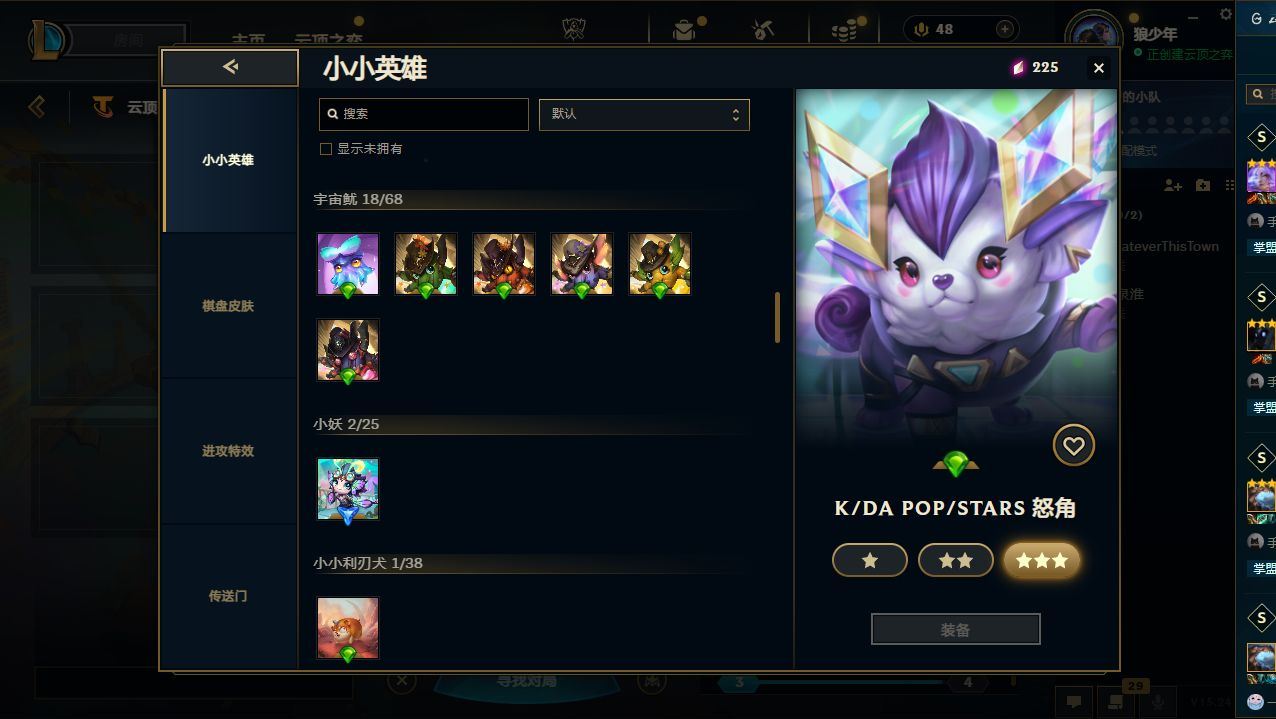Switch to the 进攻特效 tab

click(x=228, y=451)
